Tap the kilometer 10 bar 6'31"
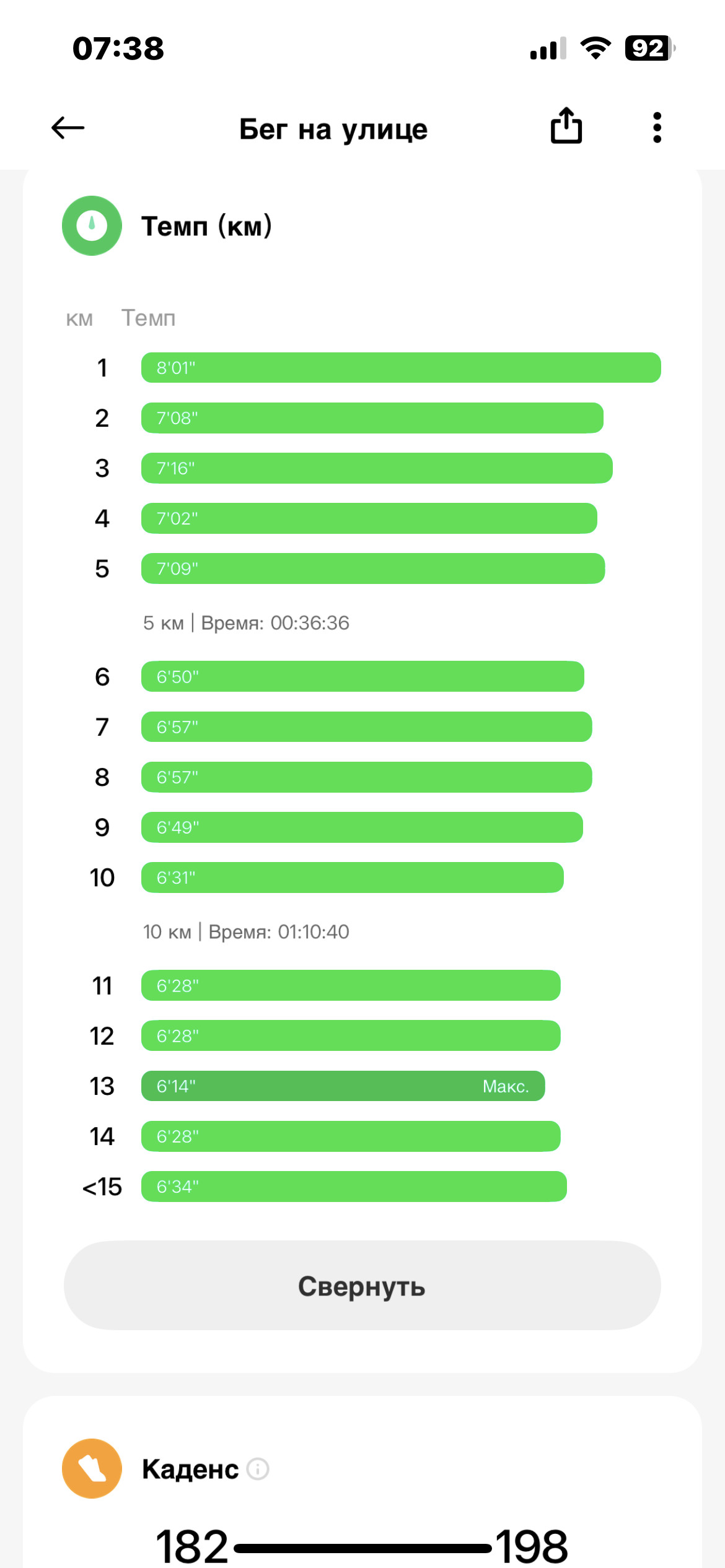 353,878
